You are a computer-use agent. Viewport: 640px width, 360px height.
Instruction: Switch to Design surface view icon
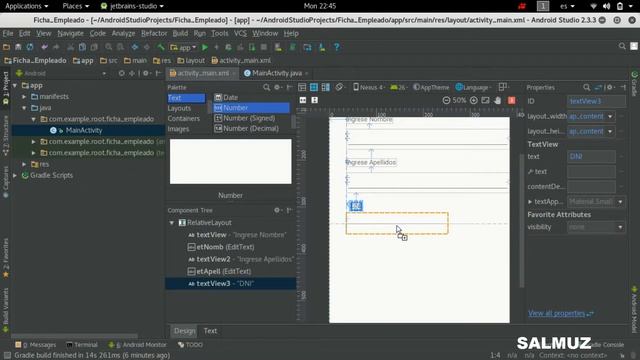(x=302, y=87)
